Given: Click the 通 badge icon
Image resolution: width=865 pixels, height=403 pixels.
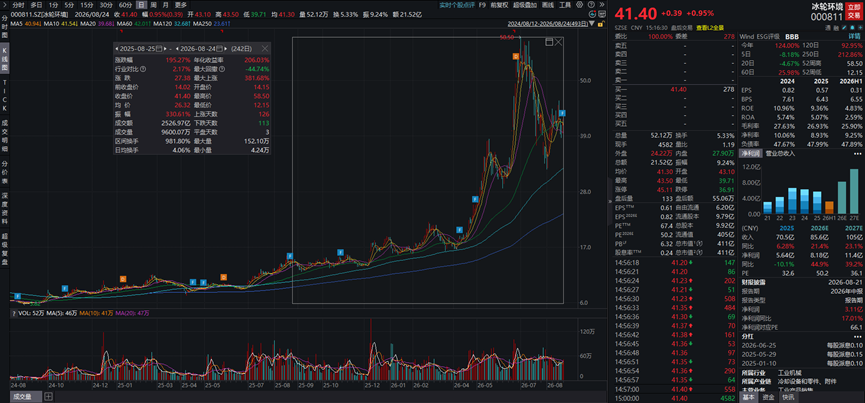Looking at the screenshot, I should point(828,28).
